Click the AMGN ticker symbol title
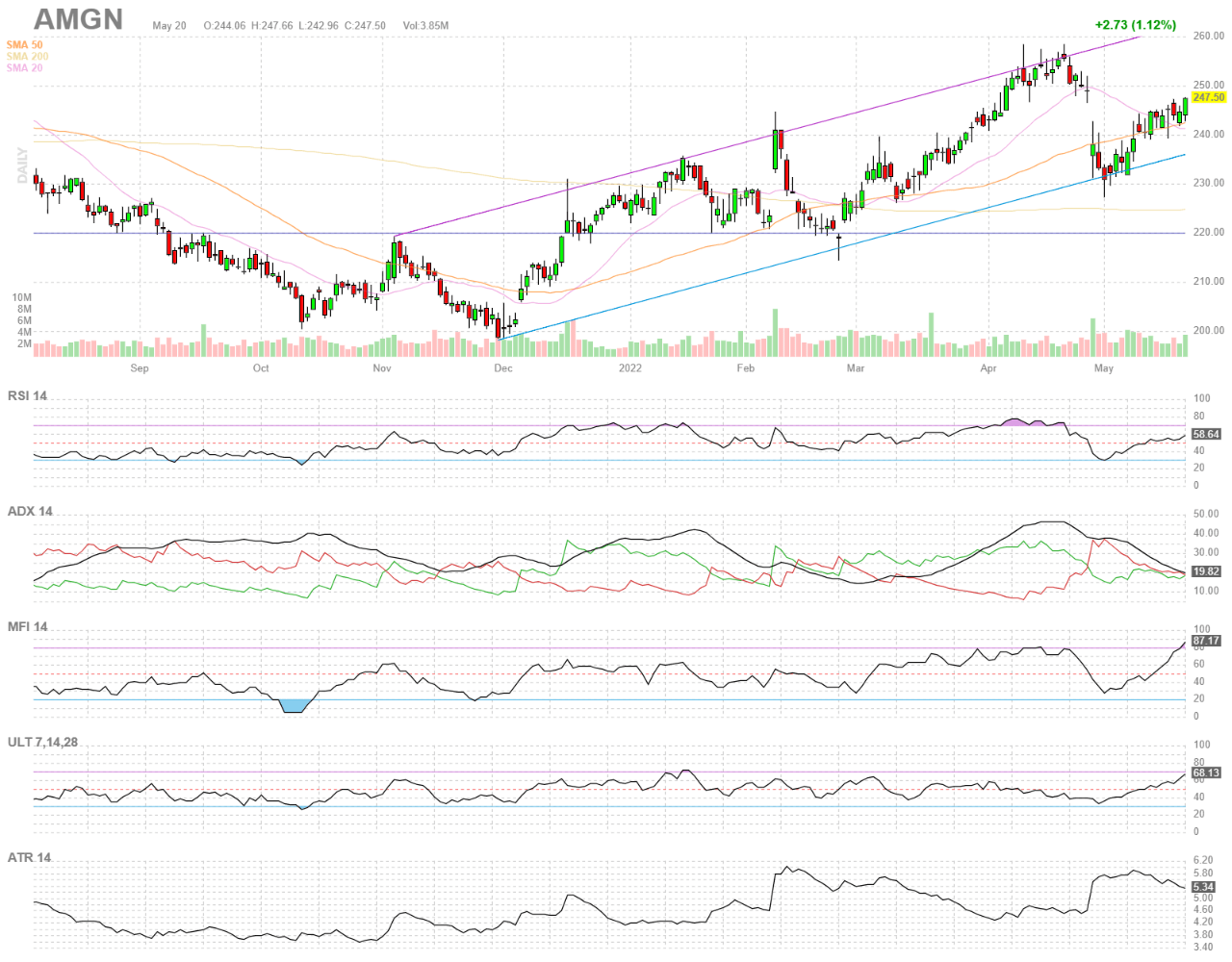Screen dimensions: 1232x962 79,19
